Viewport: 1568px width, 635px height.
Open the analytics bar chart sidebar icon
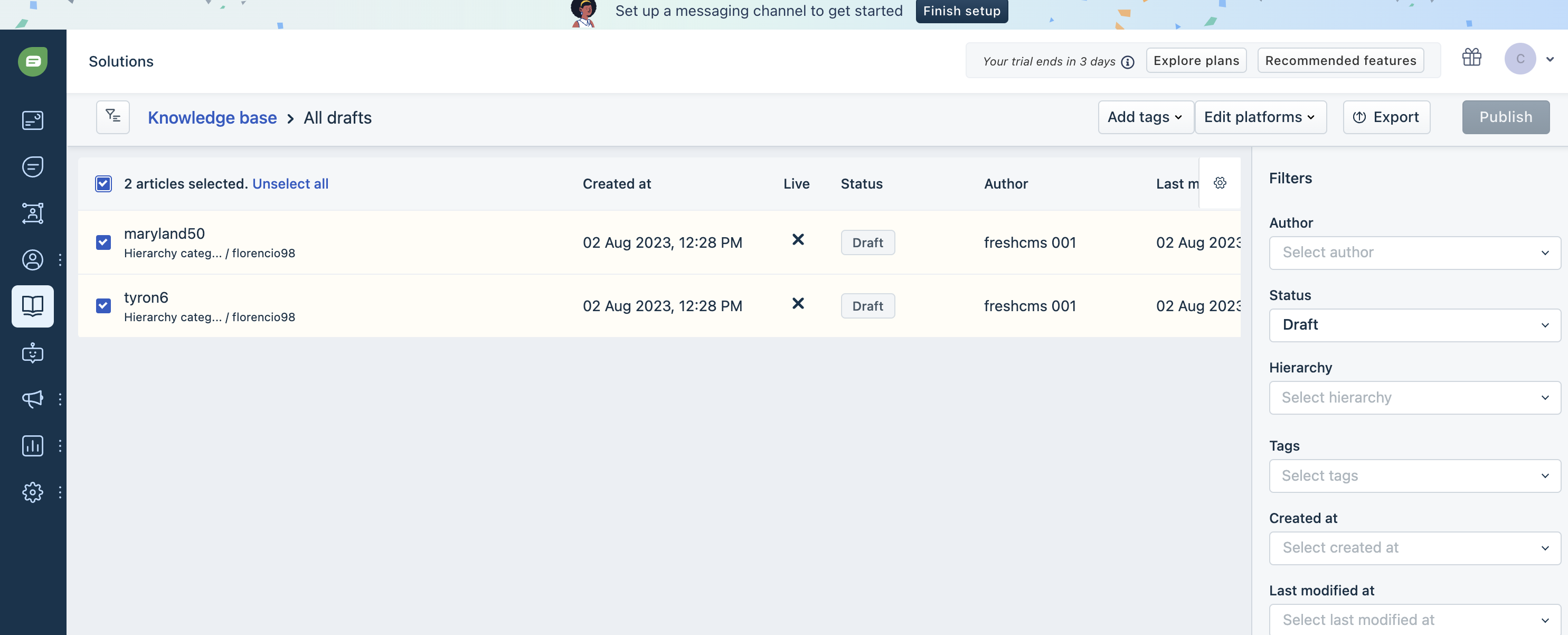point(32,446)
